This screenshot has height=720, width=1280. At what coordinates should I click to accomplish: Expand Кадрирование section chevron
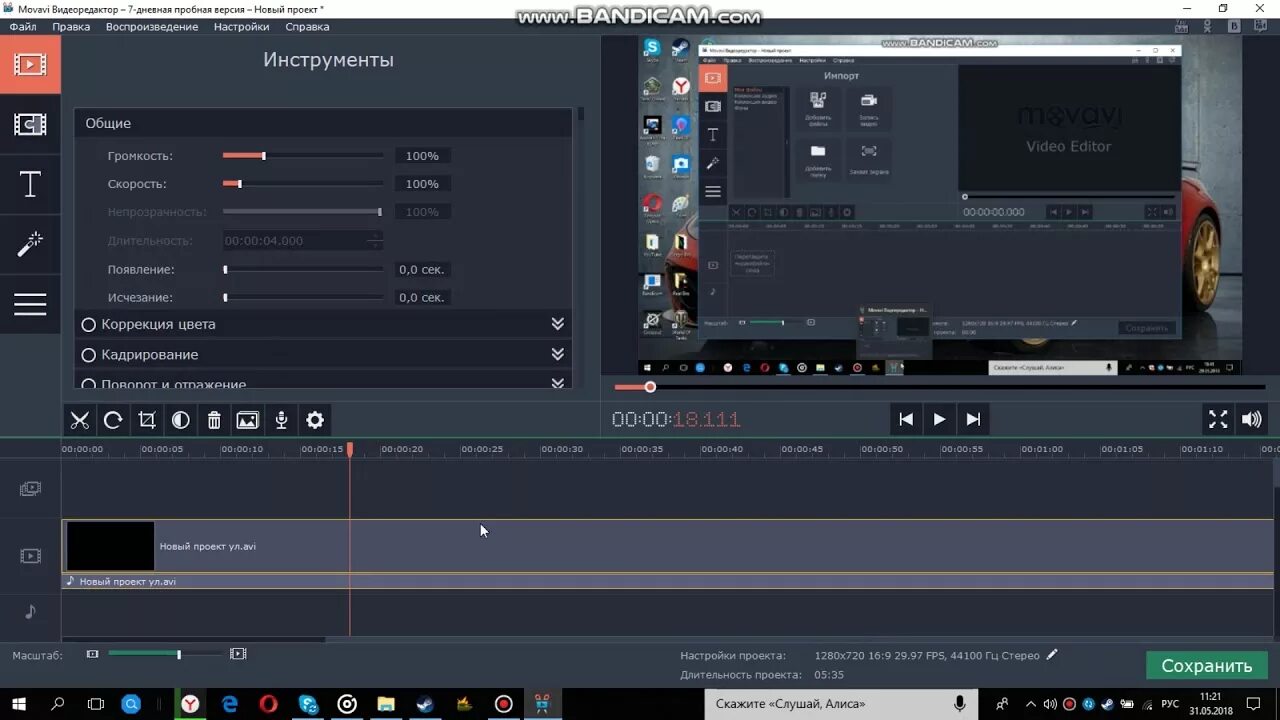tap(558, 354)
